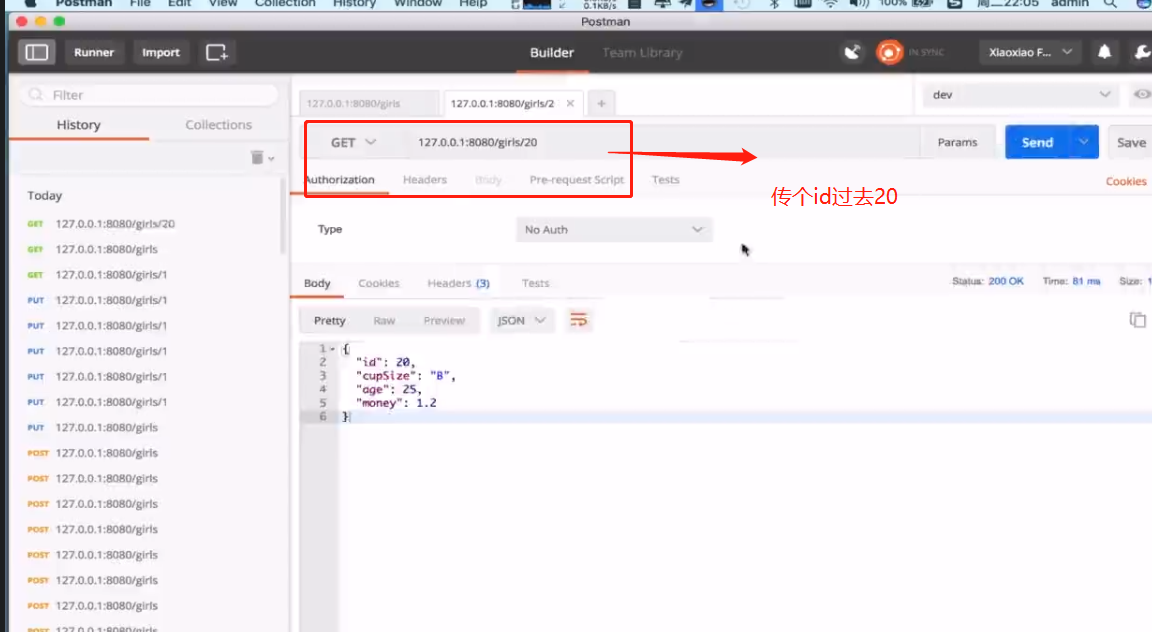Switch to response Tests tab
The height and width of the screenshot is (632, 1152).
(535, 283)
